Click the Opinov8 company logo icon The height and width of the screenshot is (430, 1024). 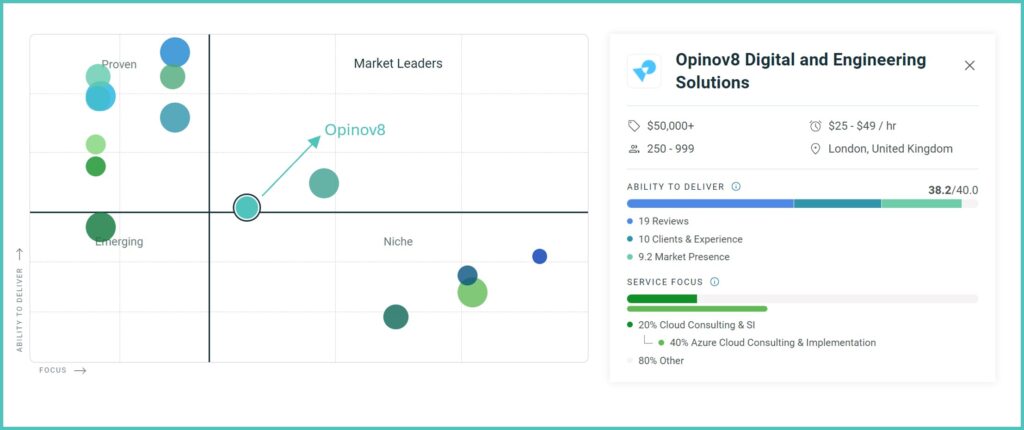644,70
